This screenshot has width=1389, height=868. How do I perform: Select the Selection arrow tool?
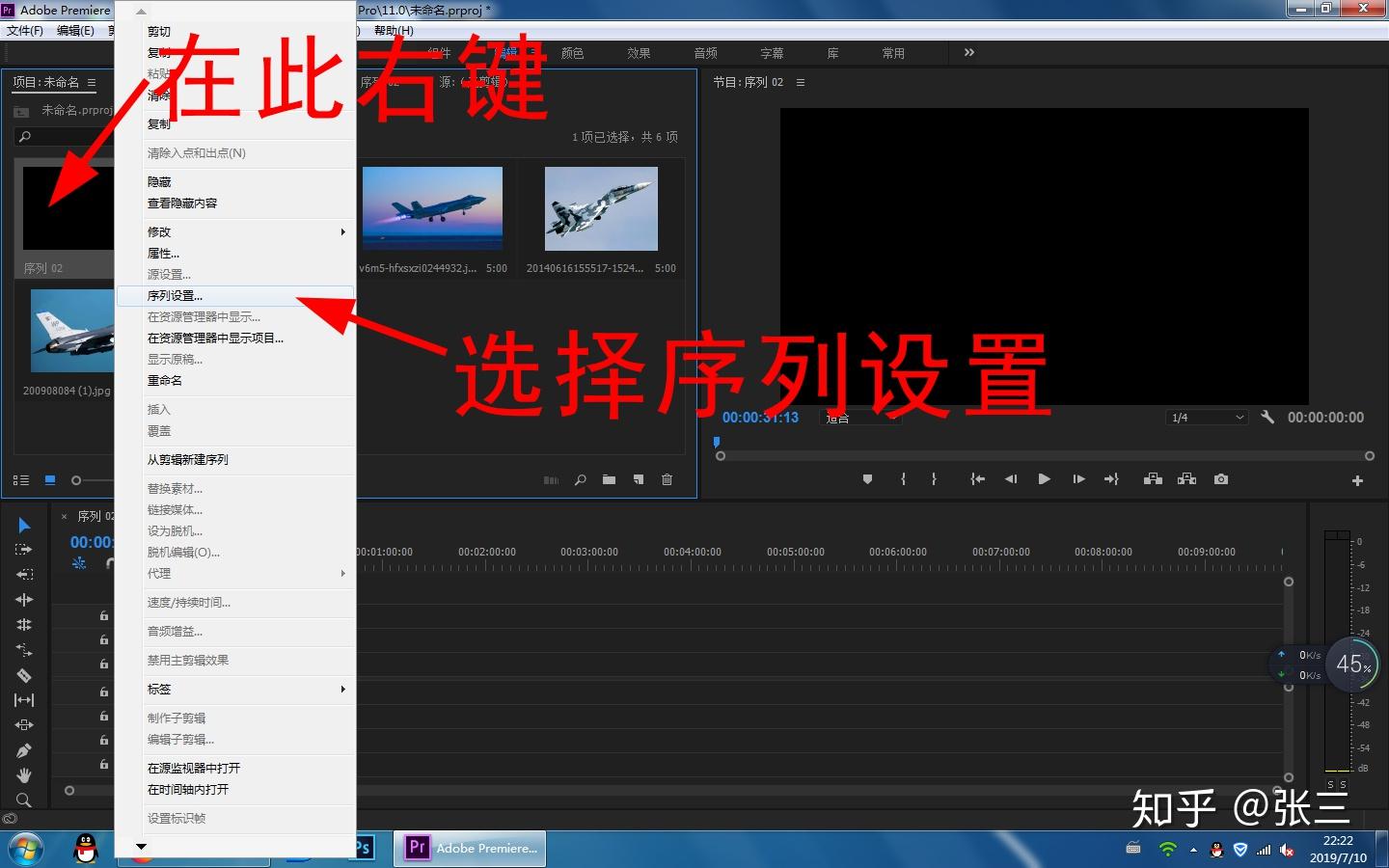tap(24, 525)
